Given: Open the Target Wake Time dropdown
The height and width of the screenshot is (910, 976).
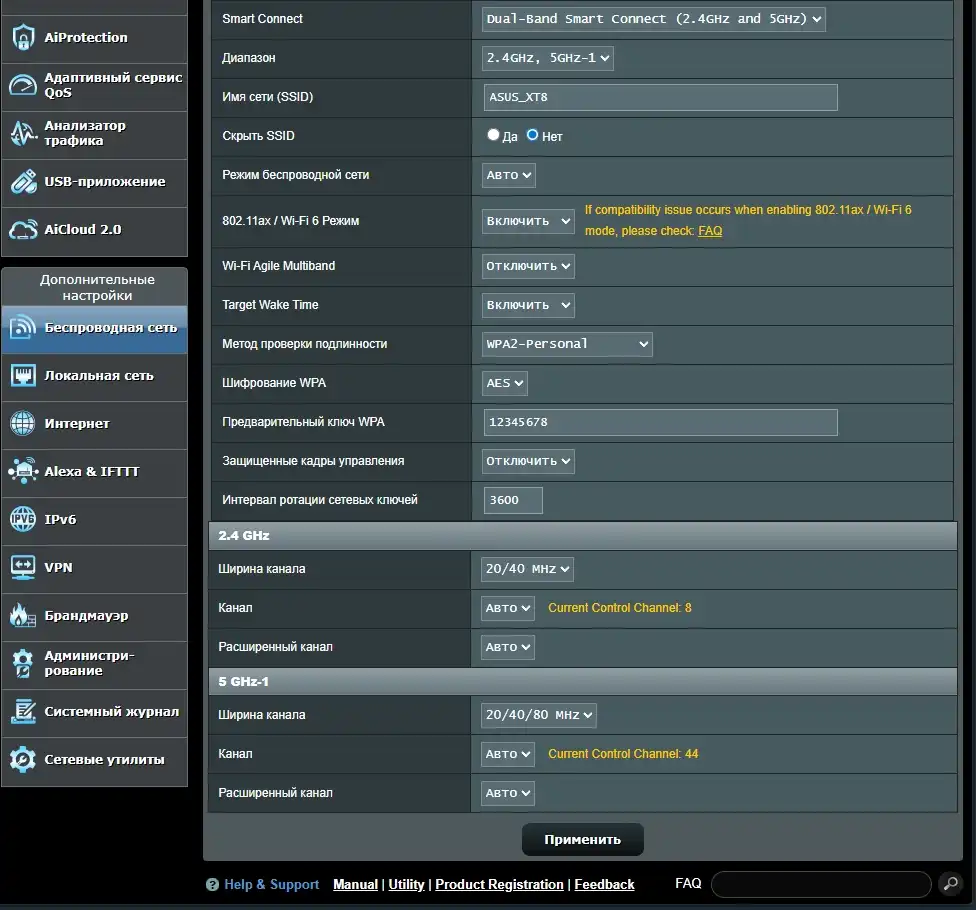Looking at the screenshot, I should coord(528,305).
